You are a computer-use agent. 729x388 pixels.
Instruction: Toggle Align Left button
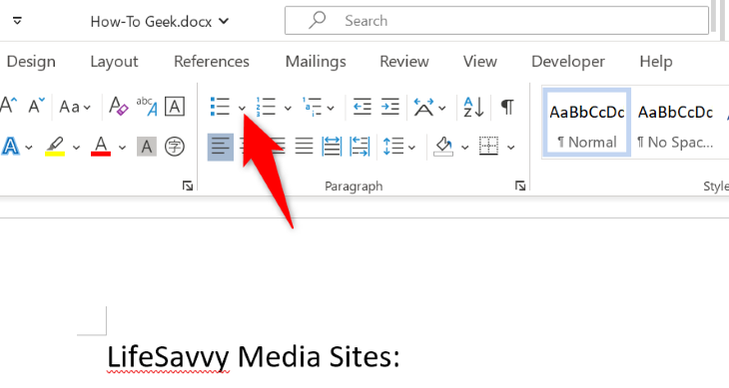[x=220, y=147]
